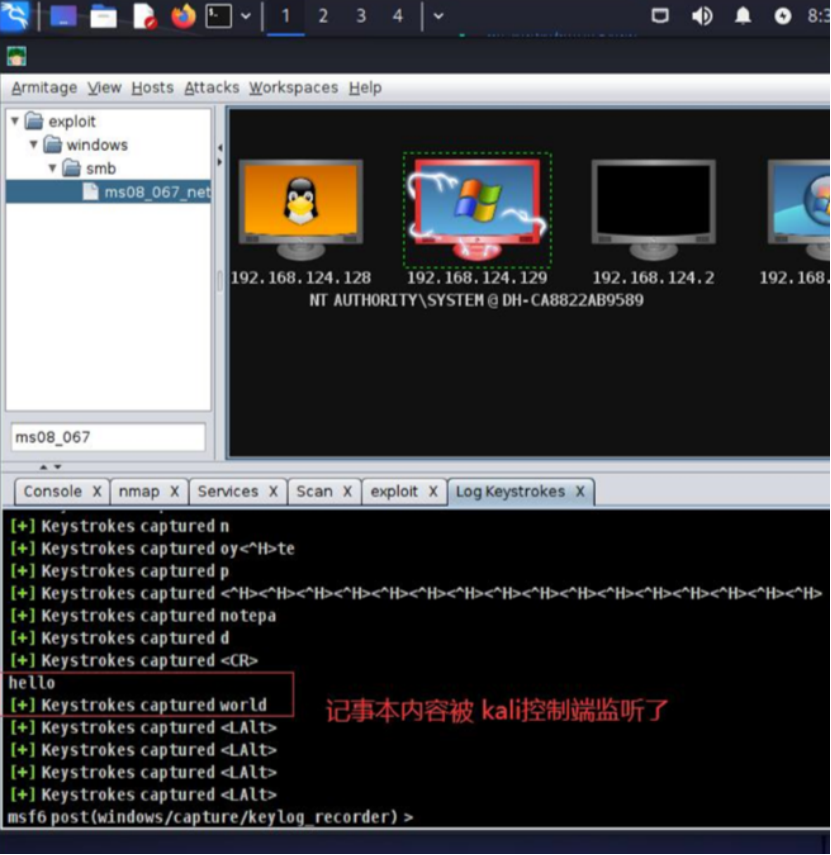Close the nmap tab
The width and height of the screenshot is (831, 855).
pyautogui.click(x=174, y=491)
